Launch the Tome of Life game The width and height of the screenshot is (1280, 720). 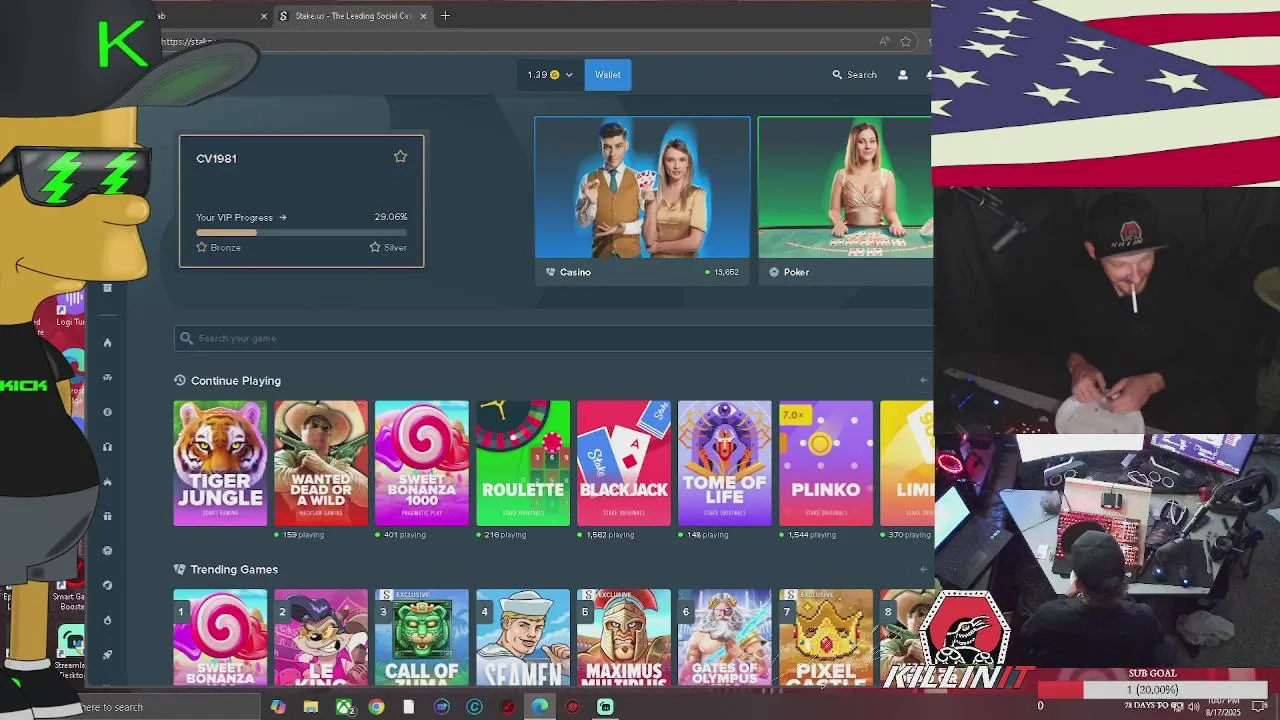(x=725, y=463)
